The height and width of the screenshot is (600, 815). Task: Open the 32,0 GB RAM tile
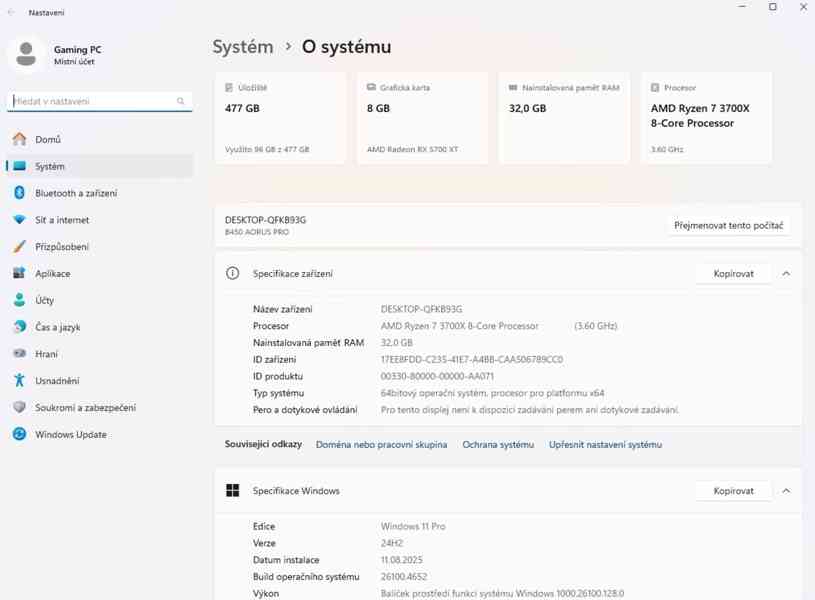click(x=564, y=118)
